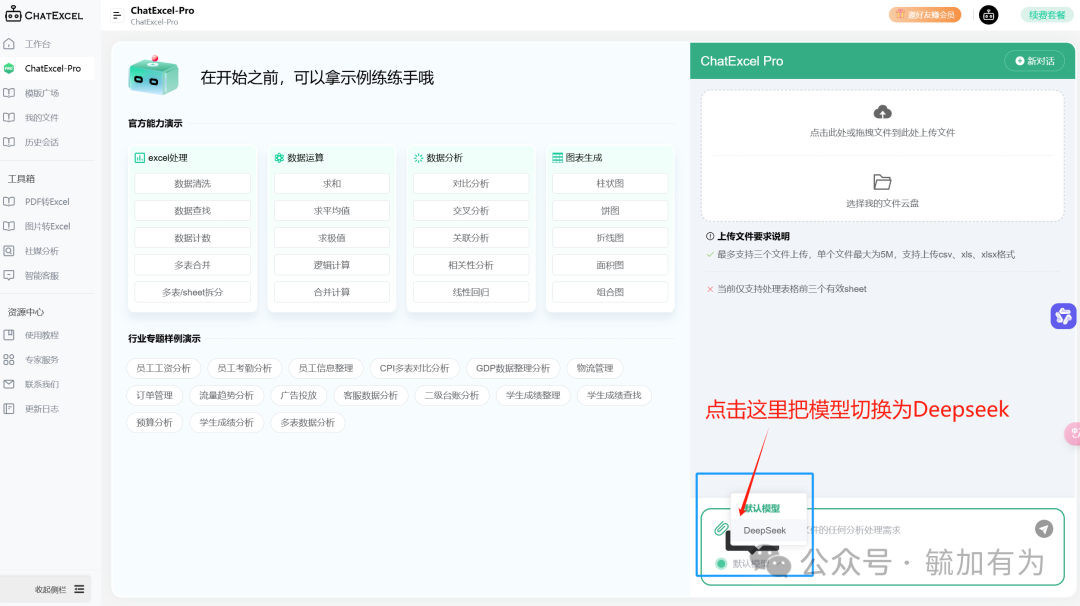Open the 订单管理 sample

click(x=154, y=395)
